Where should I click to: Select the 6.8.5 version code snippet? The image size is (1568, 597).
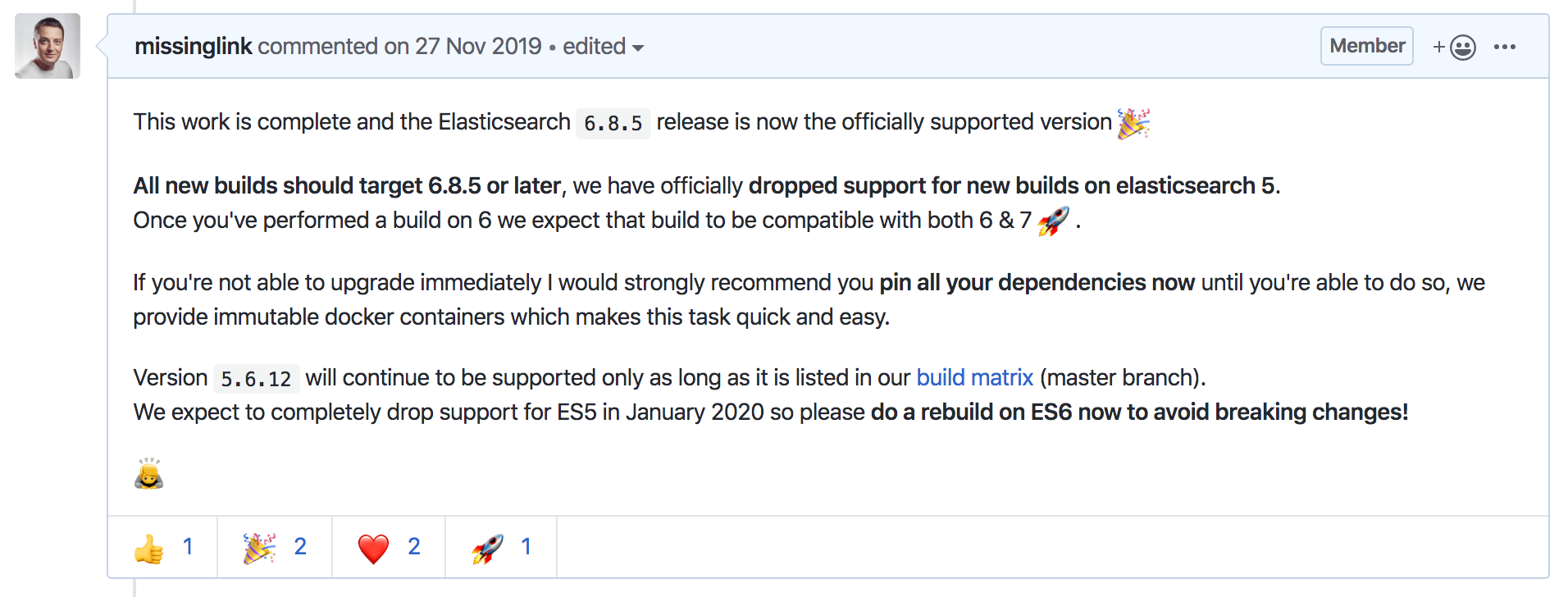(613, 123)
